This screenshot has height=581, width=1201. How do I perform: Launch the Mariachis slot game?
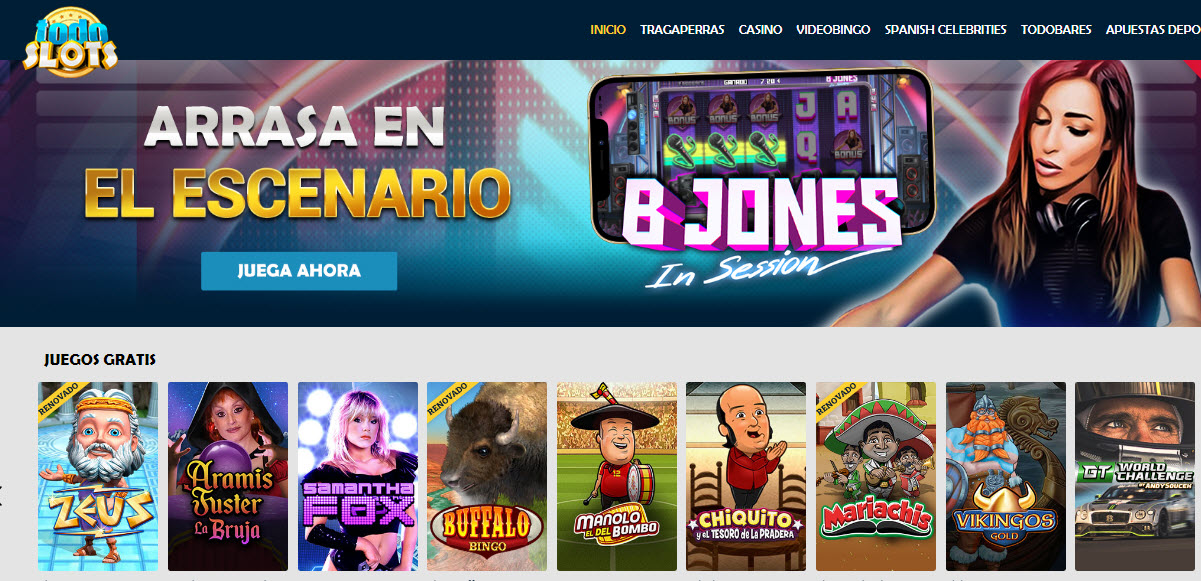[x=876, y=476]
